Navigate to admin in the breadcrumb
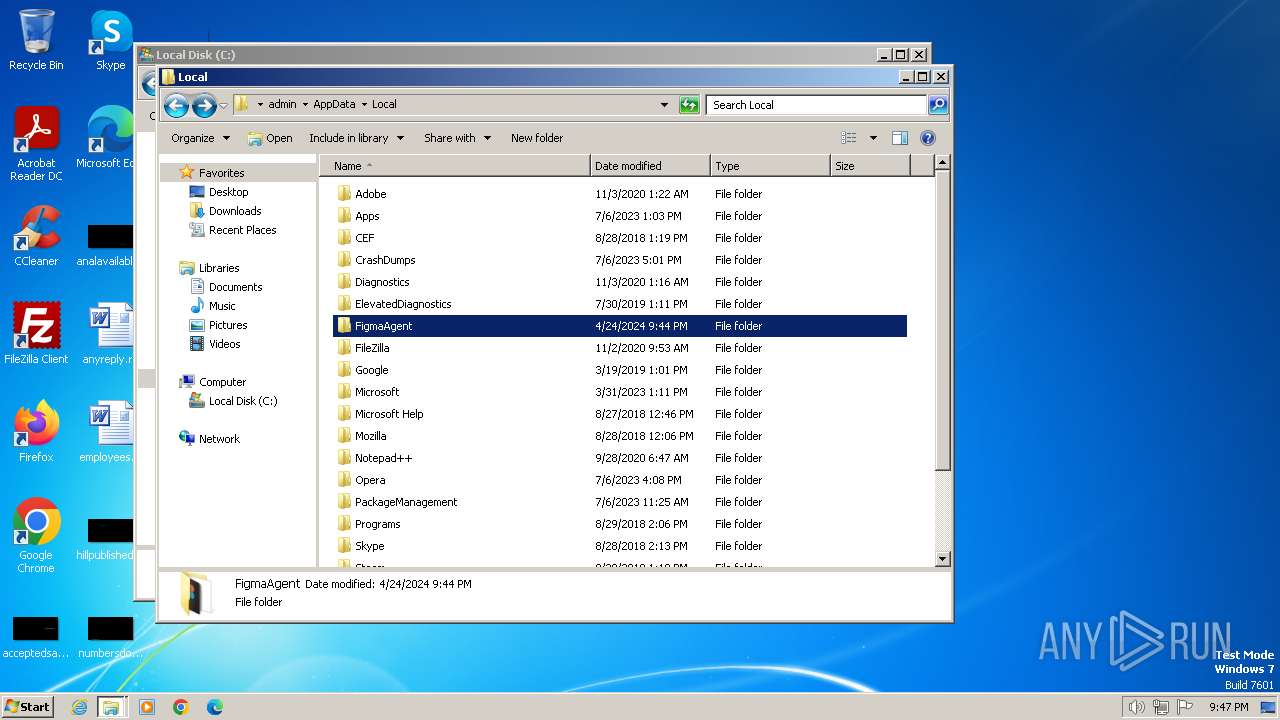This screenshot has height=720, width=1280. tap(282, 105)
